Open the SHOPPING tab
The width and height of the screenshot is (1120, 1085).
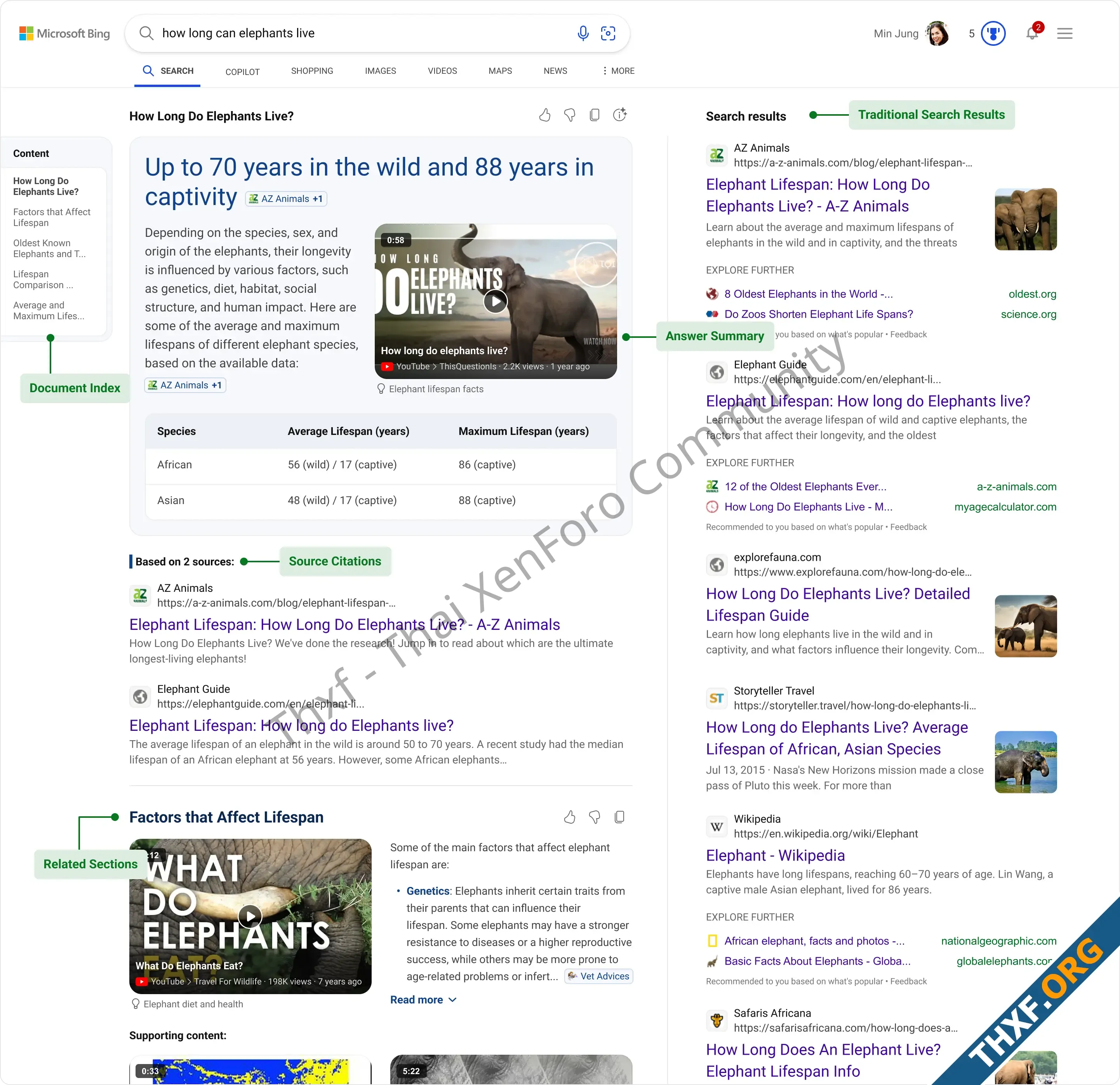point(312,71)
